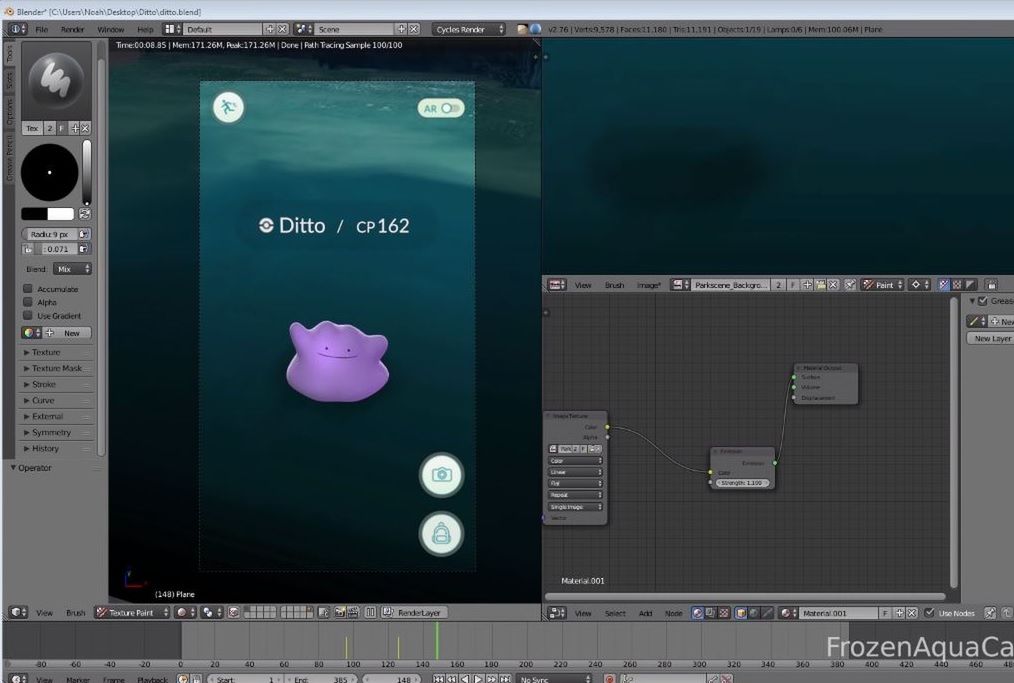Image resolution: width=1014 pixels, height=683 pixels.
Task: Open the Paint mode dropdown in image editor
Action: click(883, 285)
